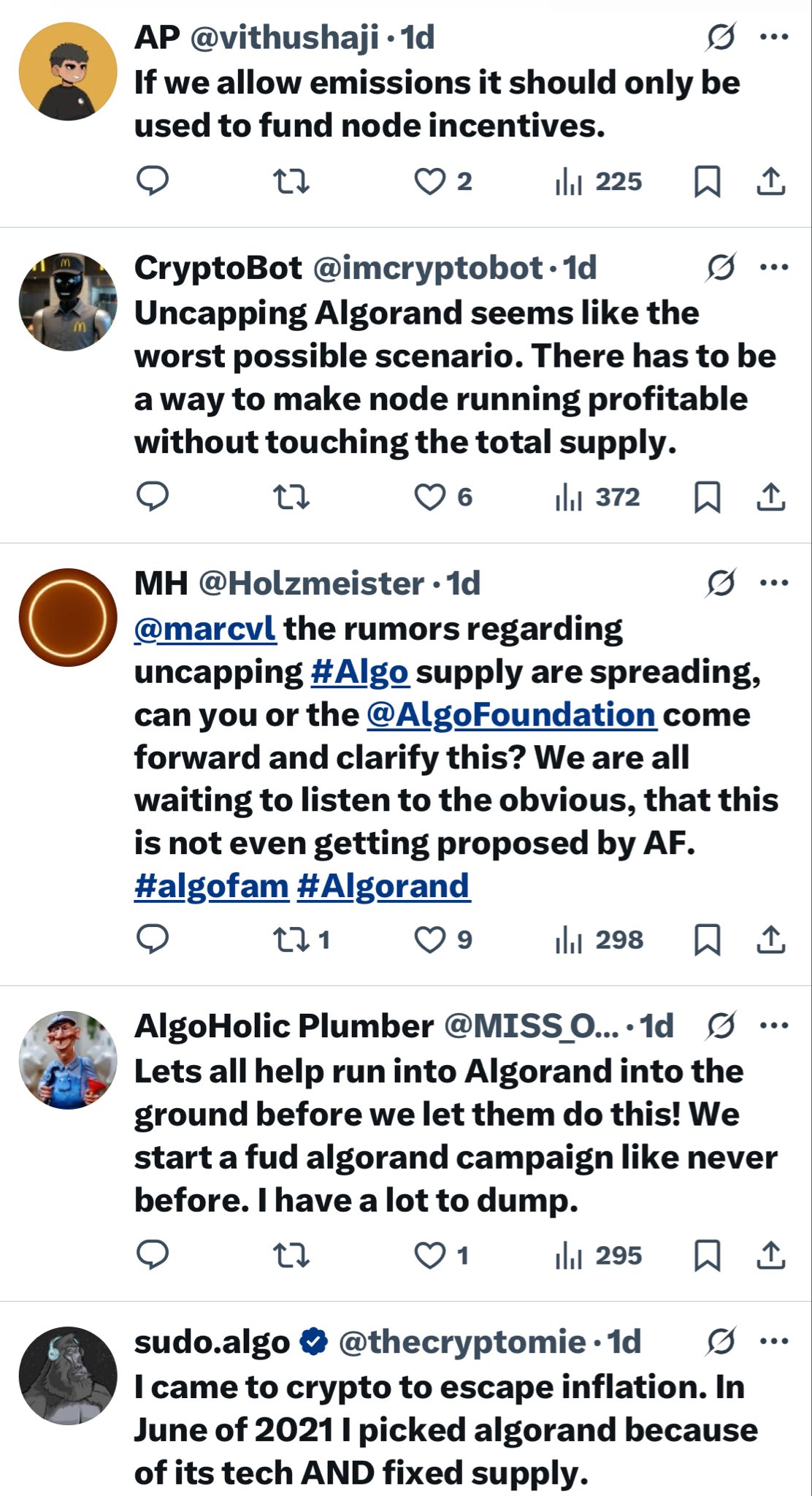
Task: Bookmark AP's tweet about node incentives
Action: tap(707, 181)
